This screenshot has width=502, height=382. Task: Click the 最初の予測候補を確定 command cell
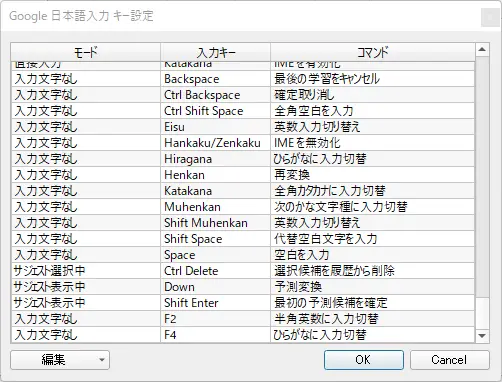click(x=373, y=303)
